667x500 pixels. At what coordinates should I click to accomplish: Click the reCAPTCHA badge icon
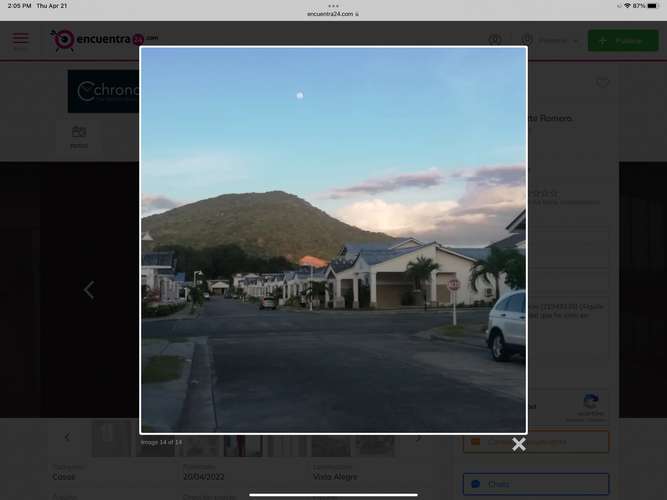coord(591,402)
